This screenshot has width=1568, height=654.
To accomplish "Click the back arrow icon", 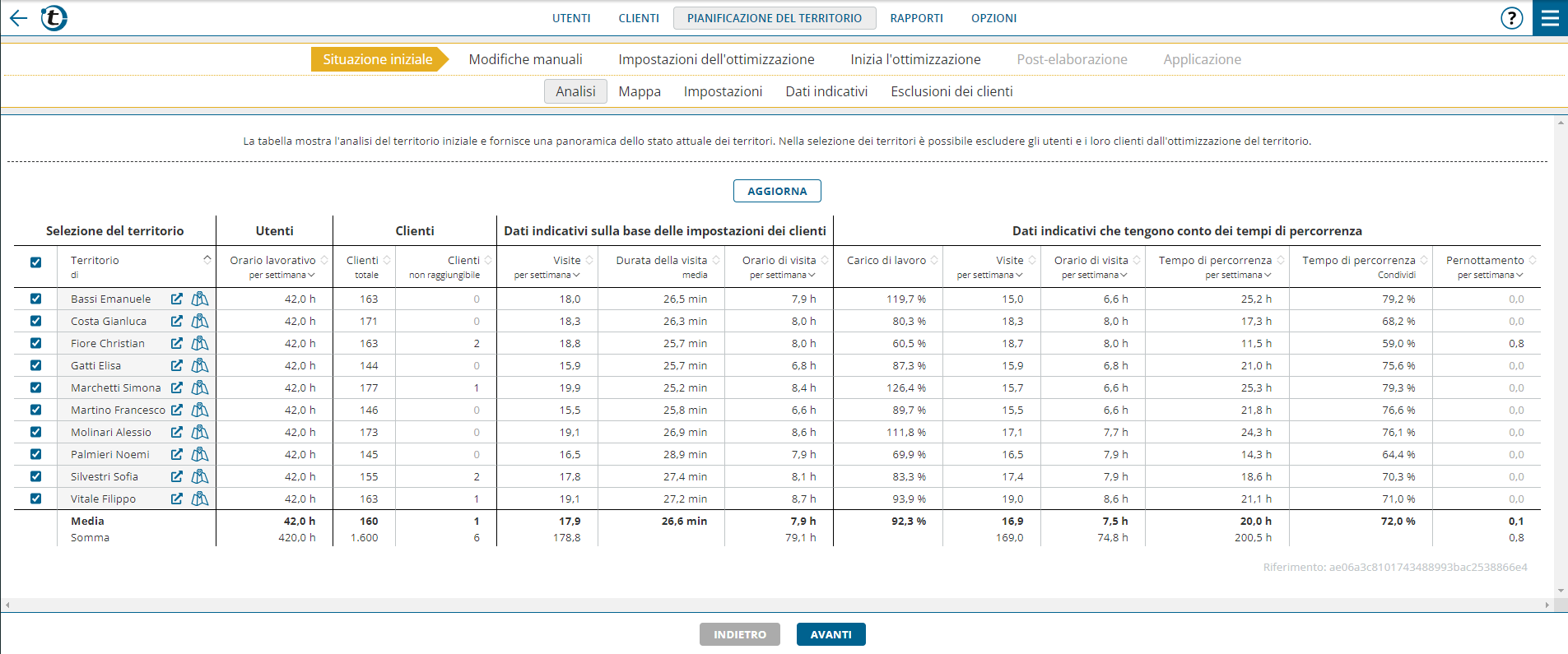I will click(18, 17).
